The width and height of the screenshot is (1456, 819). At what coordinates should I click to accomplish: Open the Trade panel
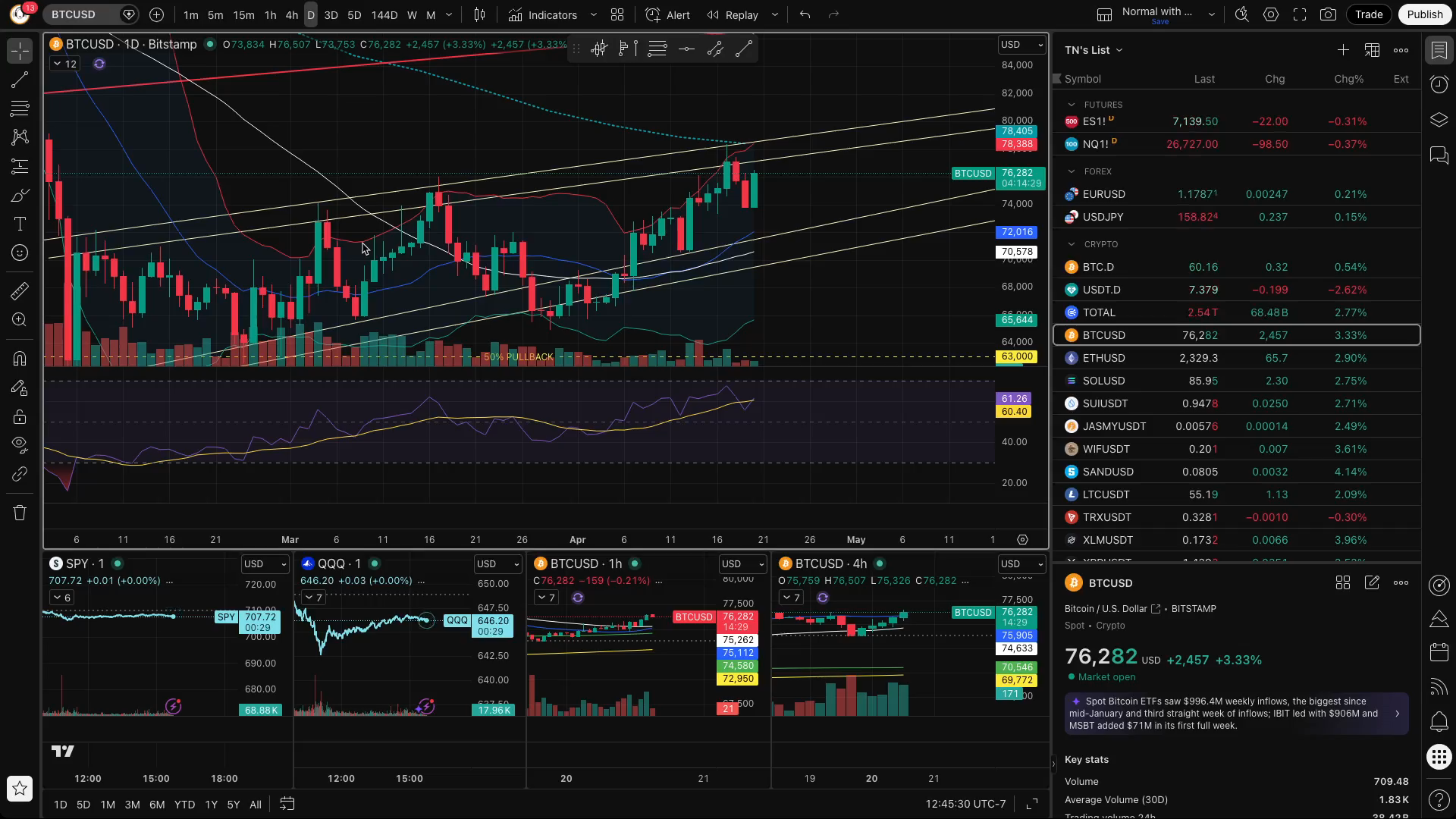click(x=1369, y=14)
